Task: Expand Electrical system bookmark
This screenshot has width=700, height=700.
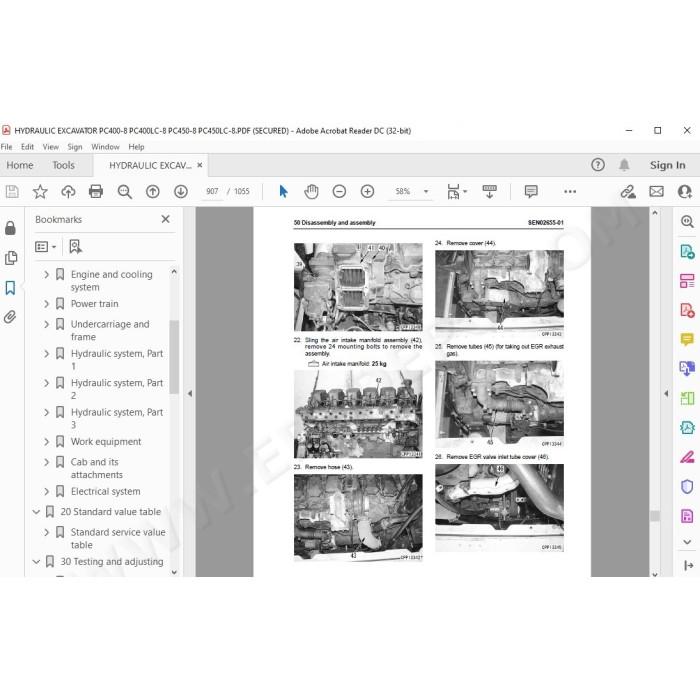Action: (x=46, y=492)
